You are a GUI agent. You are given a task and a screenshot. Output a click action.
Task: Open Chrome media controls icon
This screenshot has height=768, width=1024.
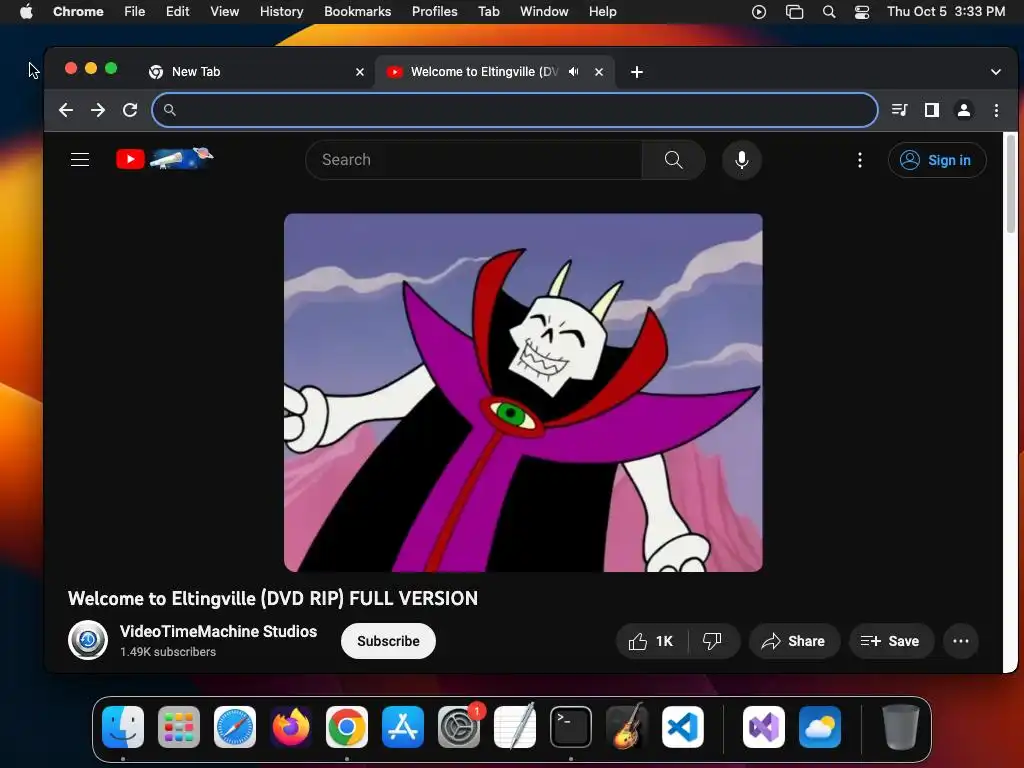coord(899,110)
